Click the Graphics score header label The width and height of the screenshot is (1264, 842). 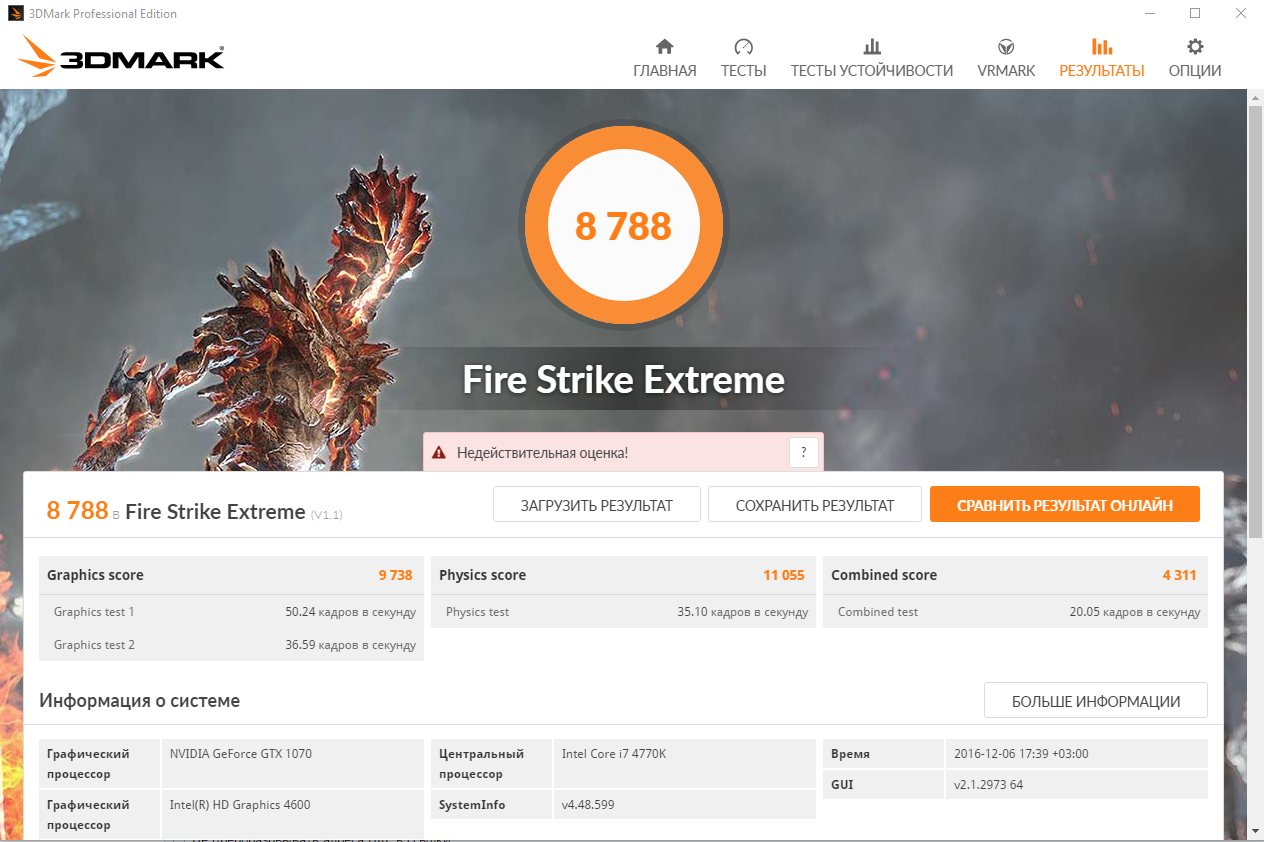pyautogui.click(x=95, y=575)
